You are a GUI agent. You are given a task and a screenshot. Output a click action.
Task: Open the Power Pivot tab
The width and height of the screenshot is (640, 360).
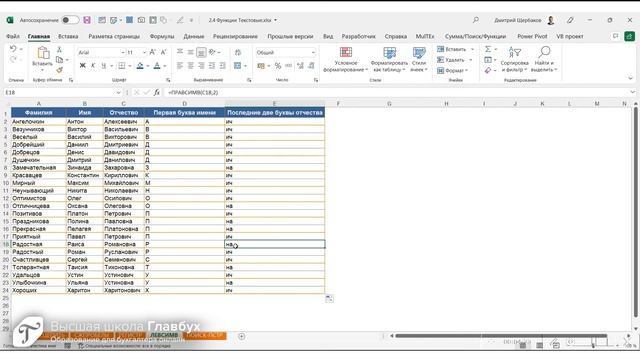pos(532,36)
